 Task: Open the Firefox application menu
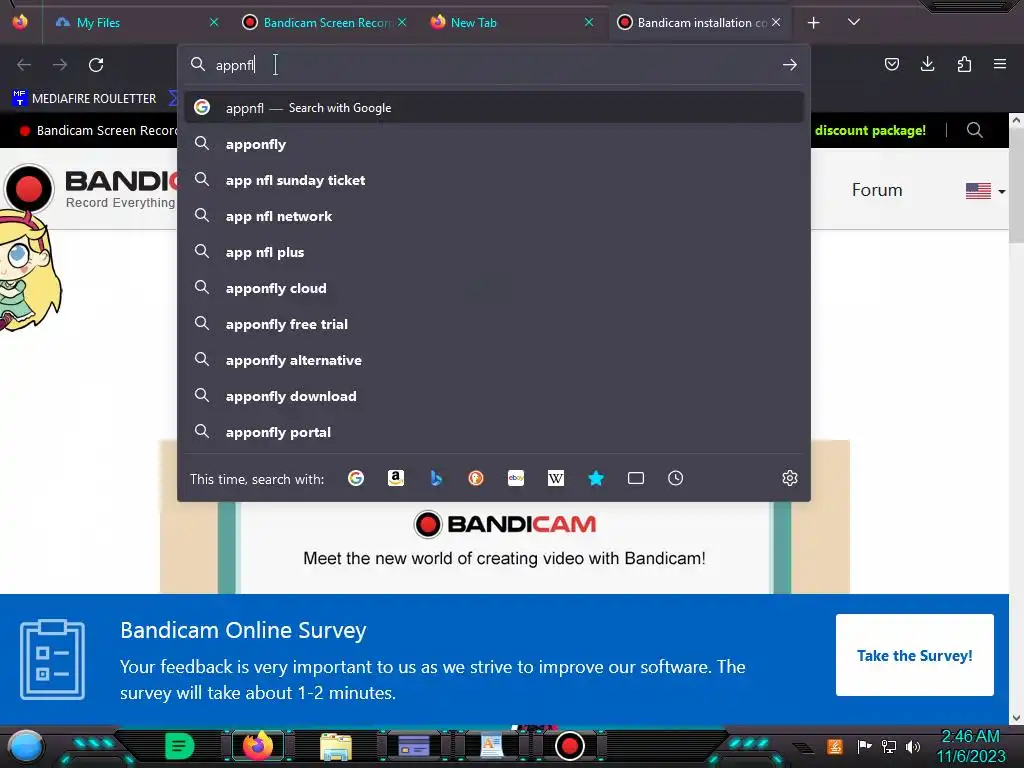tap(1000, 64)
